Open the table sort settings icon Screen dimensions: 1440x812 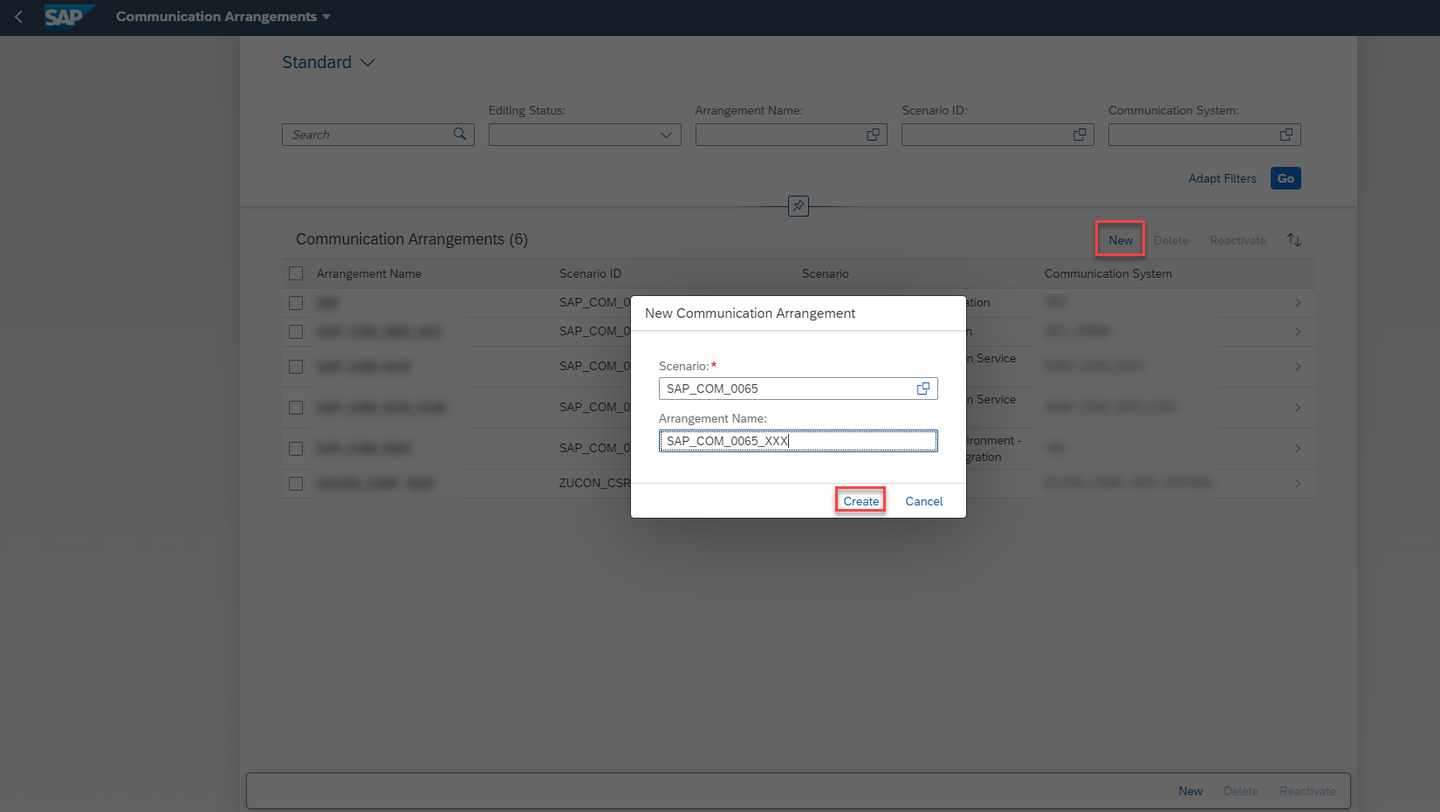(1294, 240)
